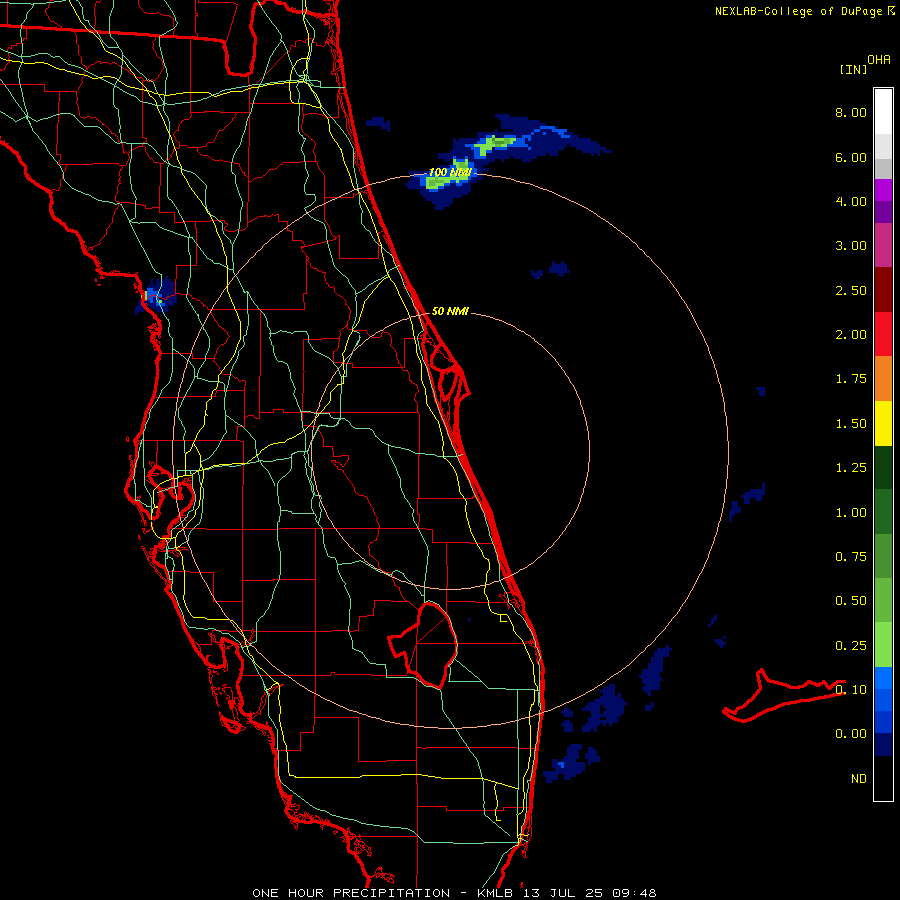Click the bright red legend swatch at 2.00
The image size is (900, 900).
point(883,334)
